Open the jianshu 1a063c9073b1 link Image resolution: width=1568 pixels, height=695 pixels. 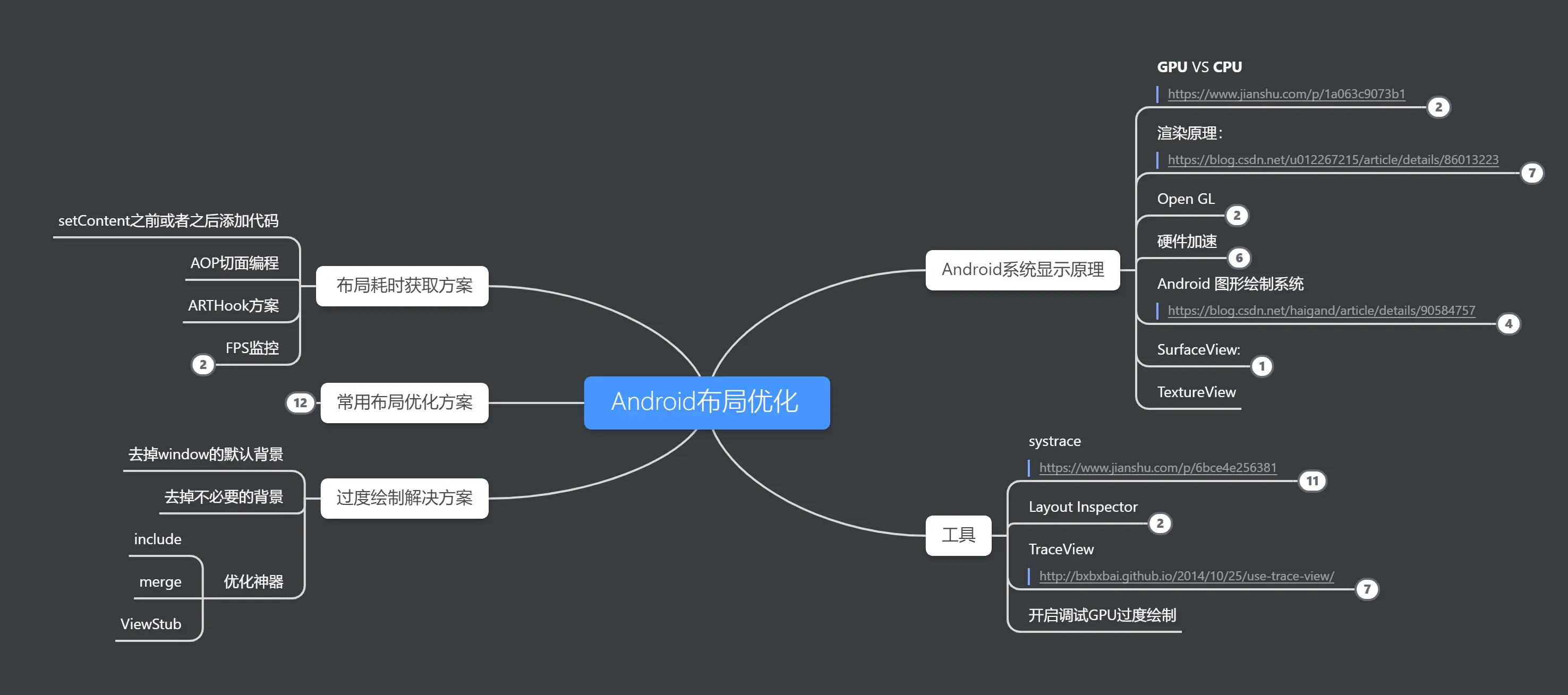(x=1285, y=94)
